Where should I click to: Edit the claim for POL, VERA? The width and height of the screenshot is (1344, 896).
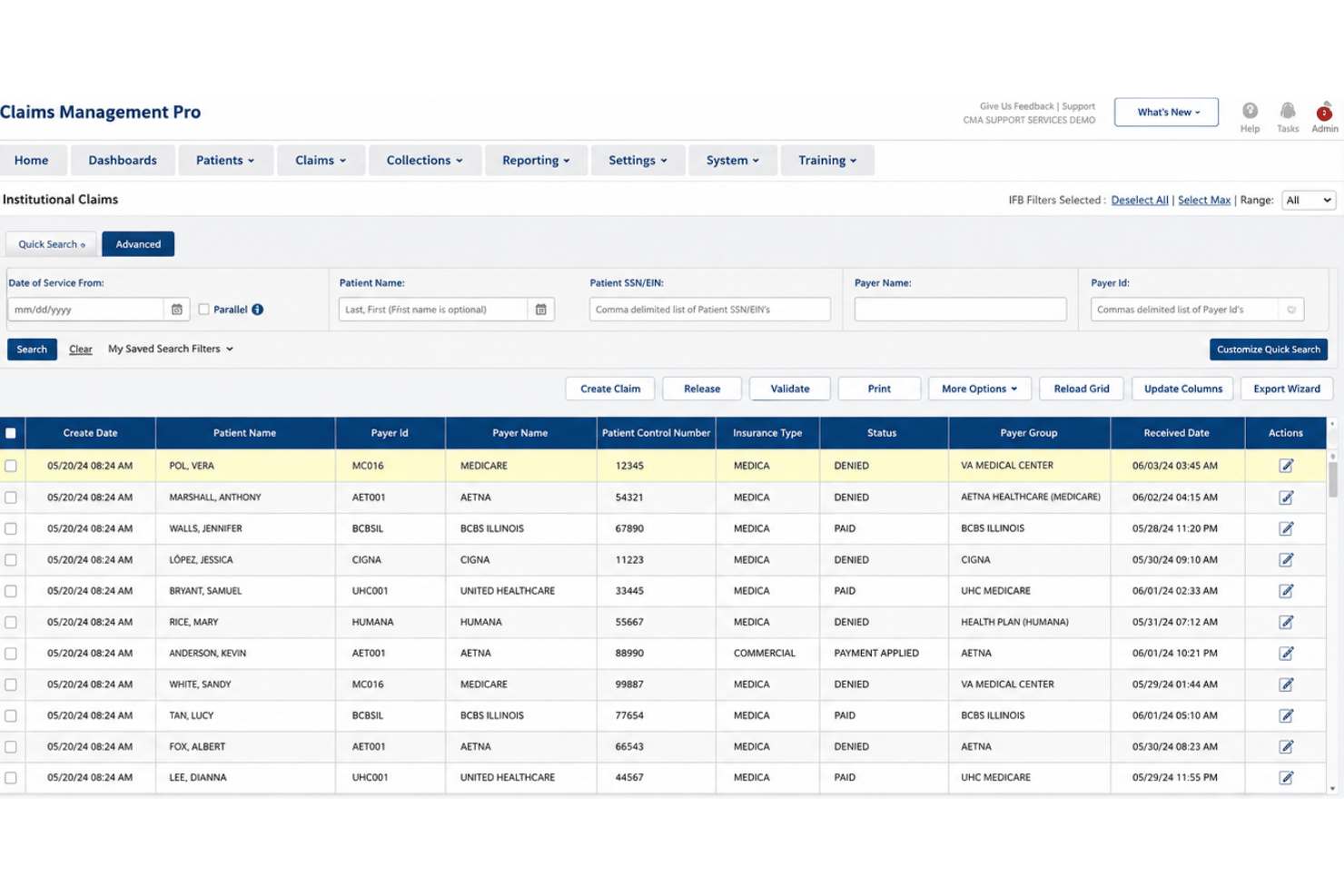coord(1286,466)
